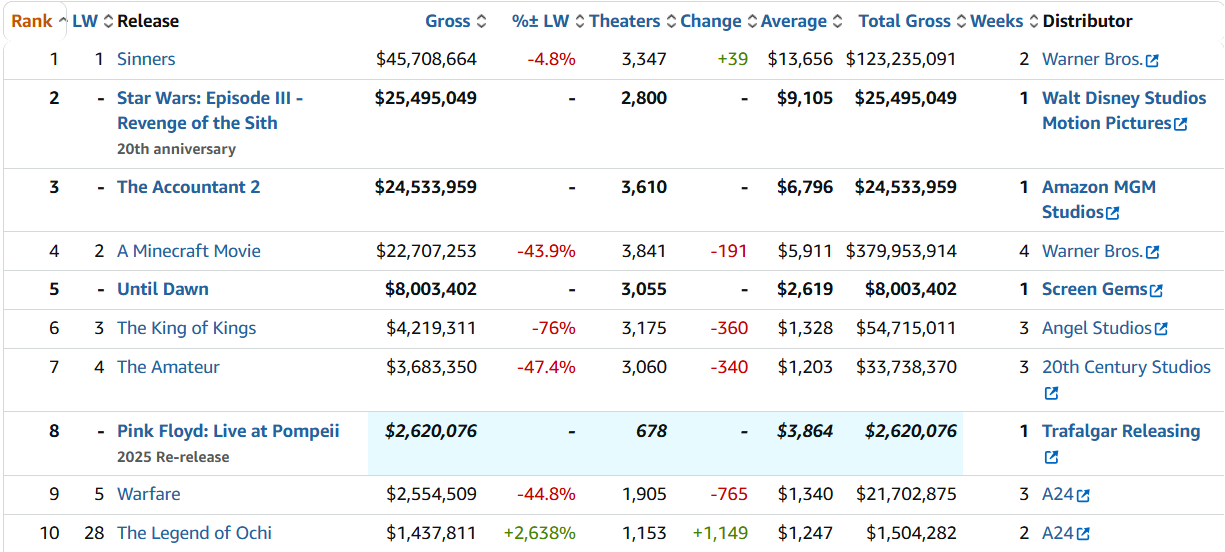The image size is (1225, 552).
Task: Click external link icon next to Warner Bros. for Sinners
Action: [1152, 61]
